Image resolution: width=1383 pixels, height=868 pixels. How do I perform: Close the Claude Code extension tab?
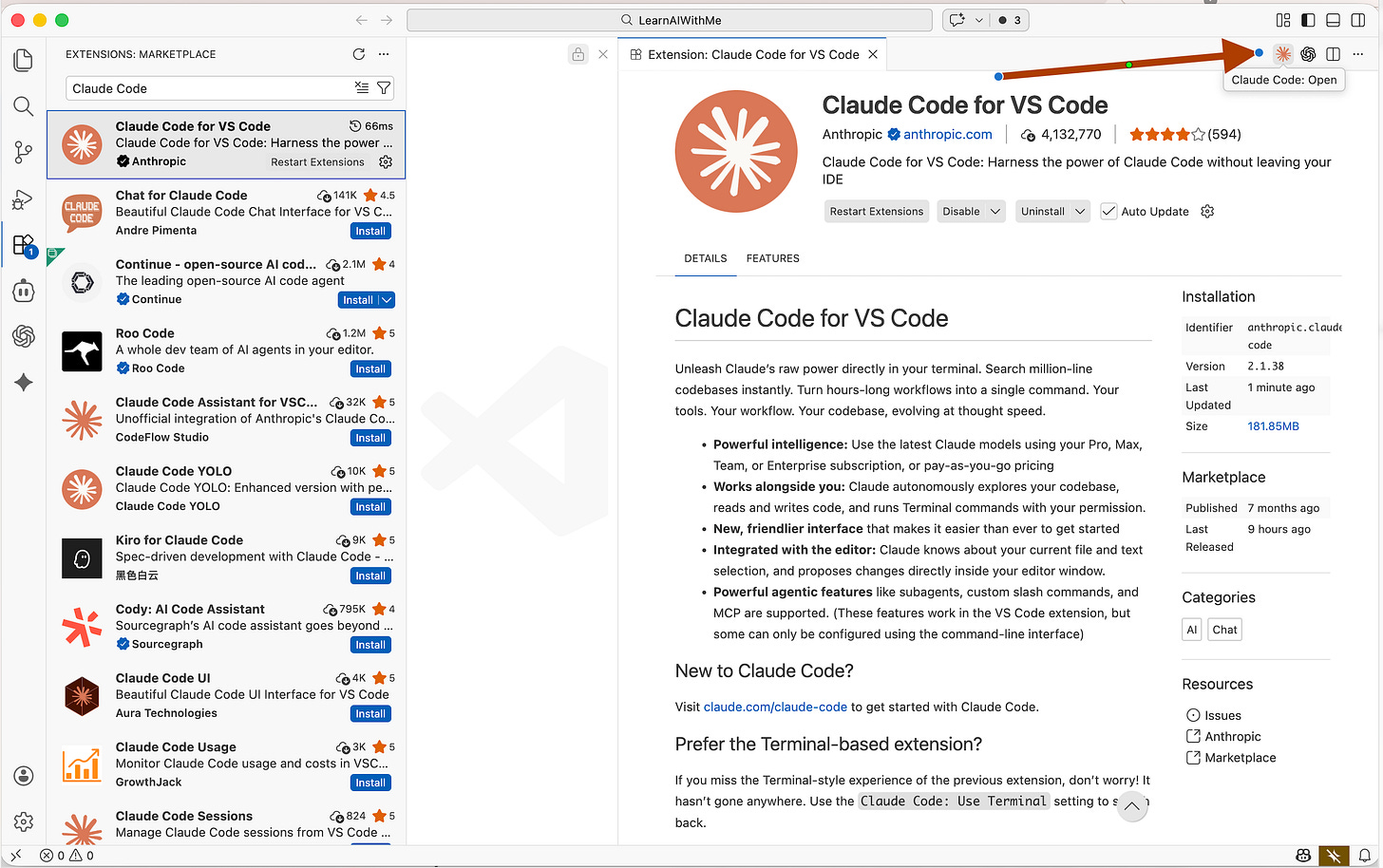873,54
